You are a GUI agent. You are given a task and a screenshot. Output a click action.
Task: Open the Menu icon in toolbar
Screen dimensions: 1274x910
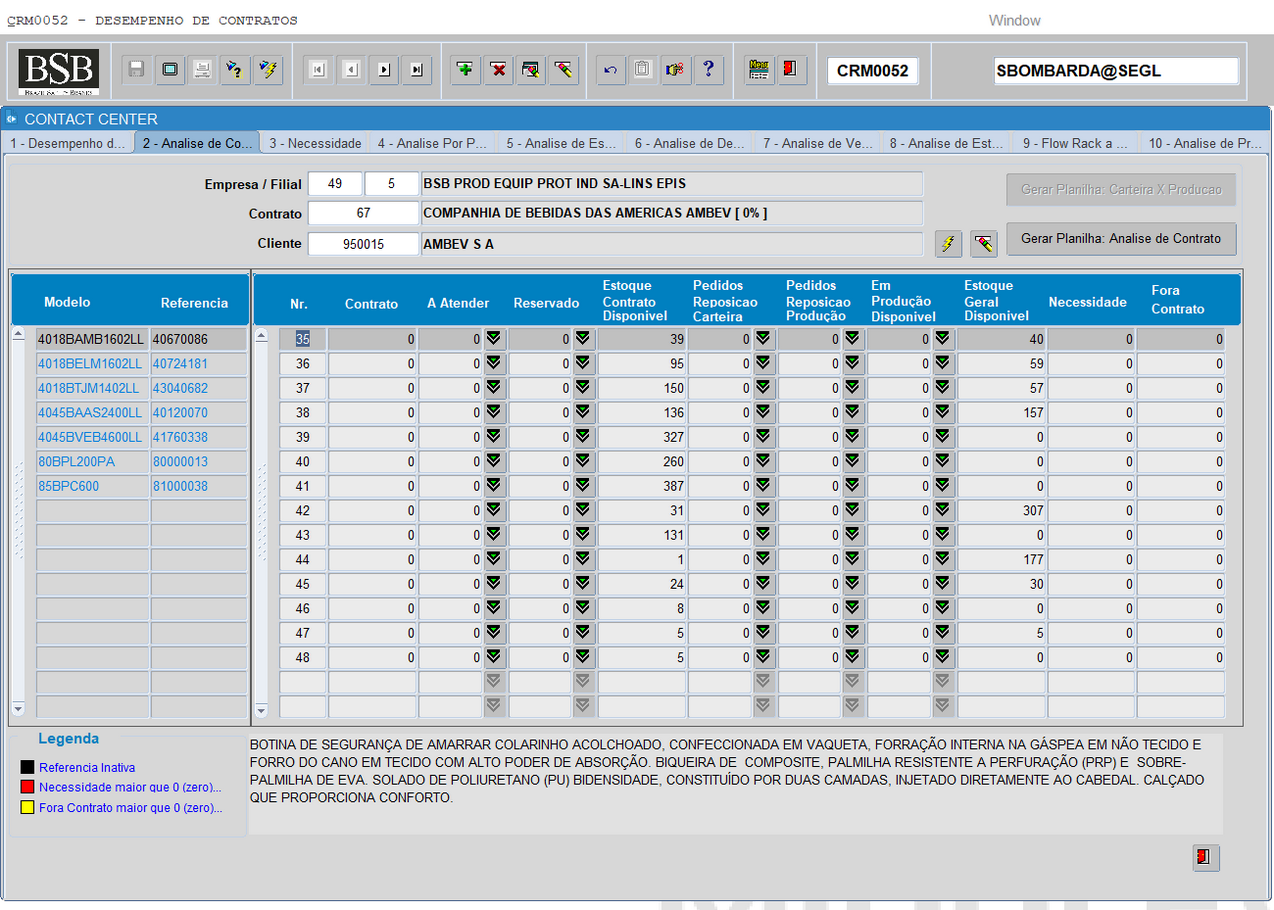[x=759, y=70]
